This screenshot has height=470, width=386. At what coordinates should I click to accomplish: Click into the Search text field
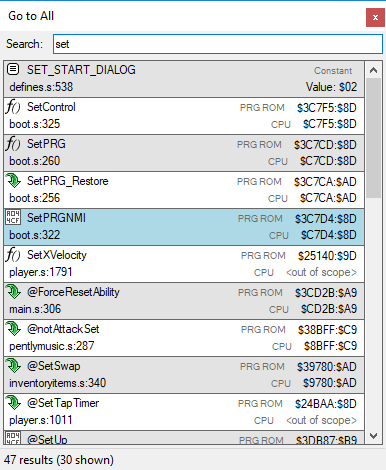tap(218, 44)
